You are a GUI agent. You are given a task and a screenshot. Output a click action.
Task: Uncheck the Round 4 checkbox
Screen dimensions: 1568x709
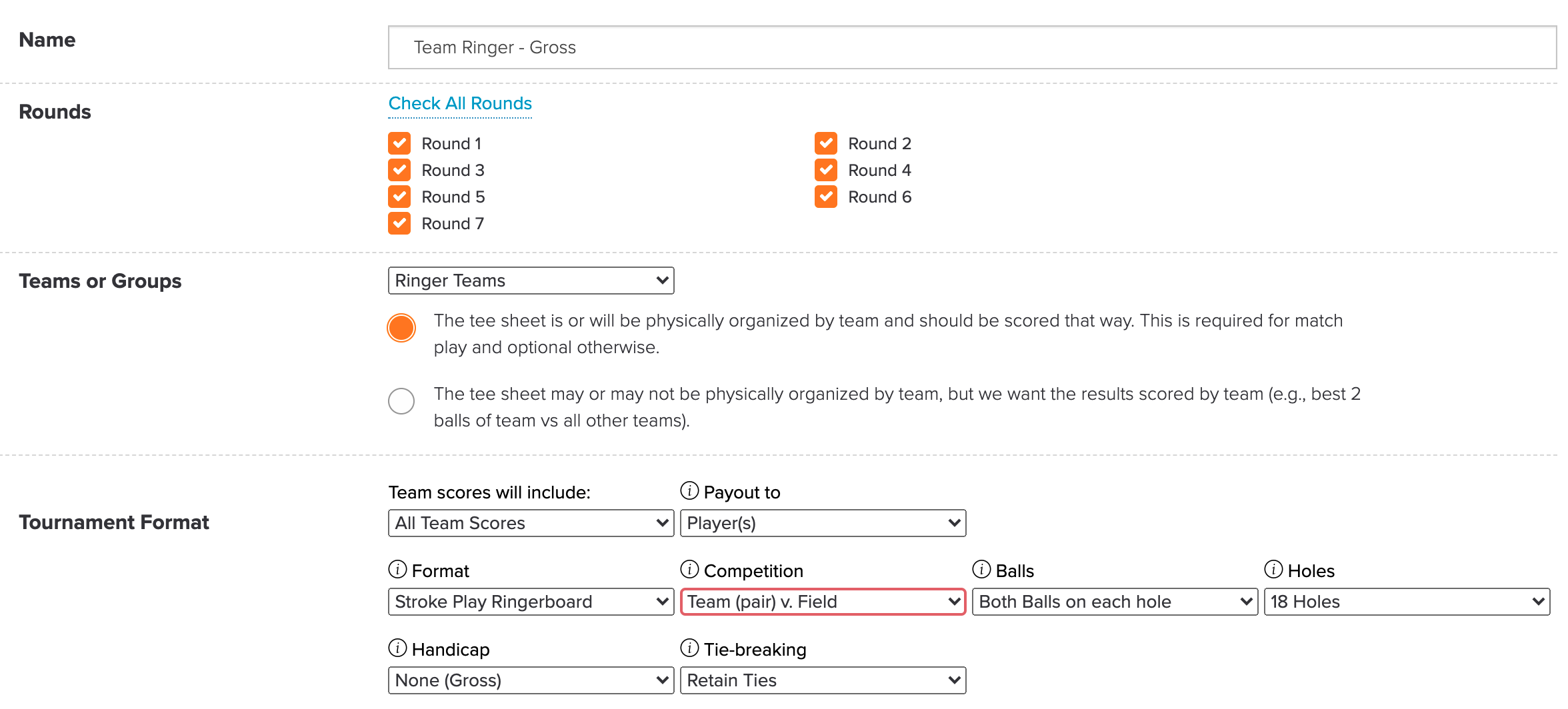point(826,170)
